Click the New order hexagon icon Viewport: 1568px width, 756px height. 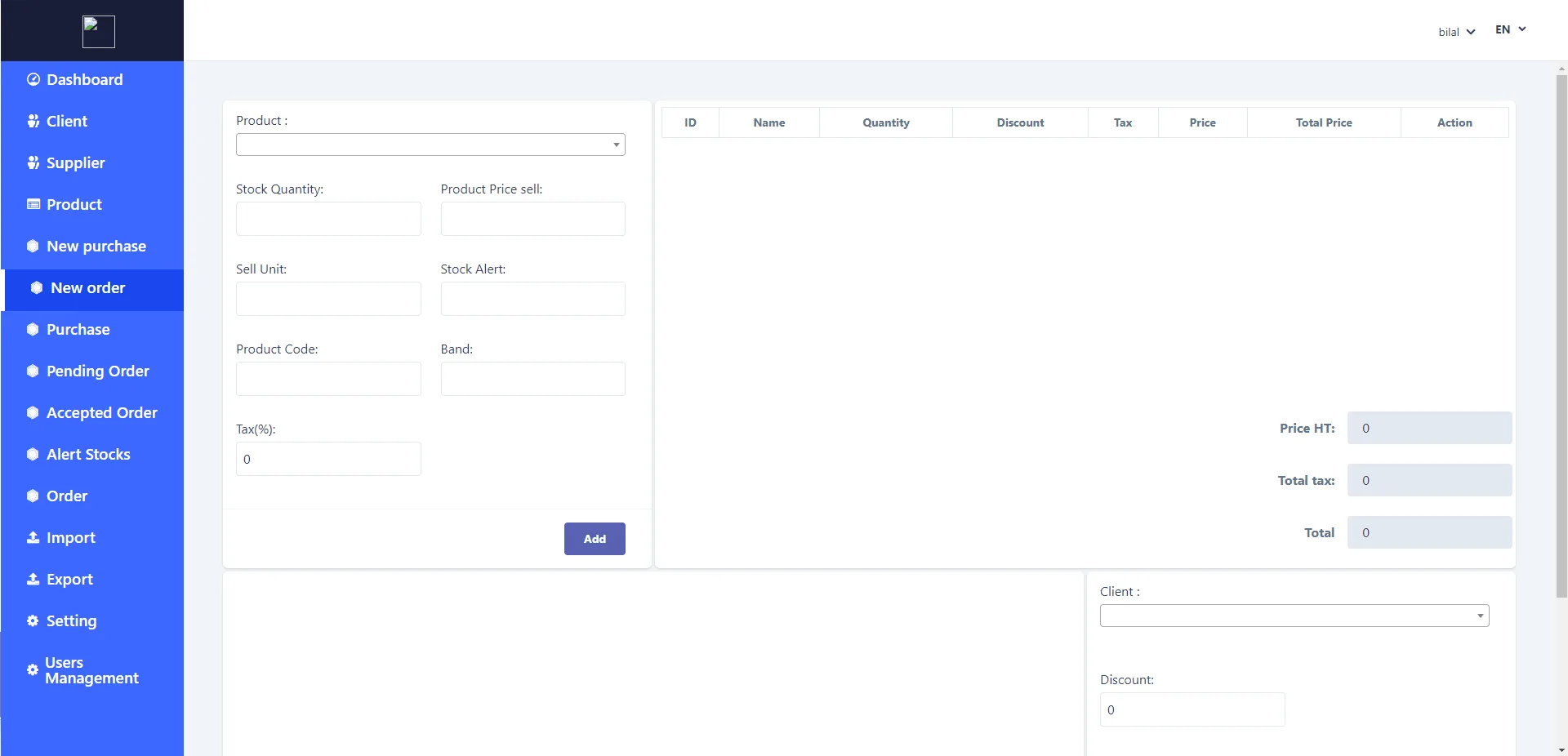point(37,287)
